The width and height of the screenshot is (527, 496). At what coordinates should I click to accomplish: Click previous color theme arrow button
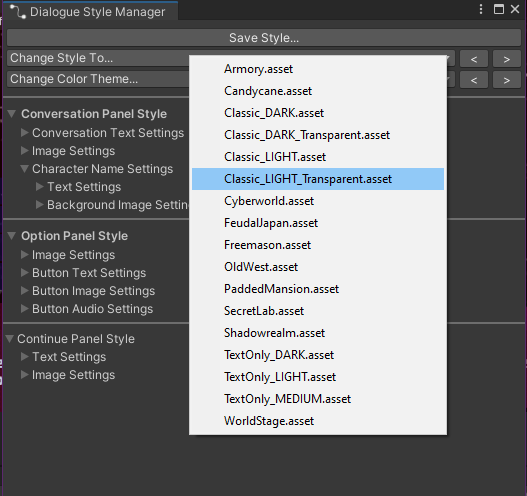pos(474,80)
